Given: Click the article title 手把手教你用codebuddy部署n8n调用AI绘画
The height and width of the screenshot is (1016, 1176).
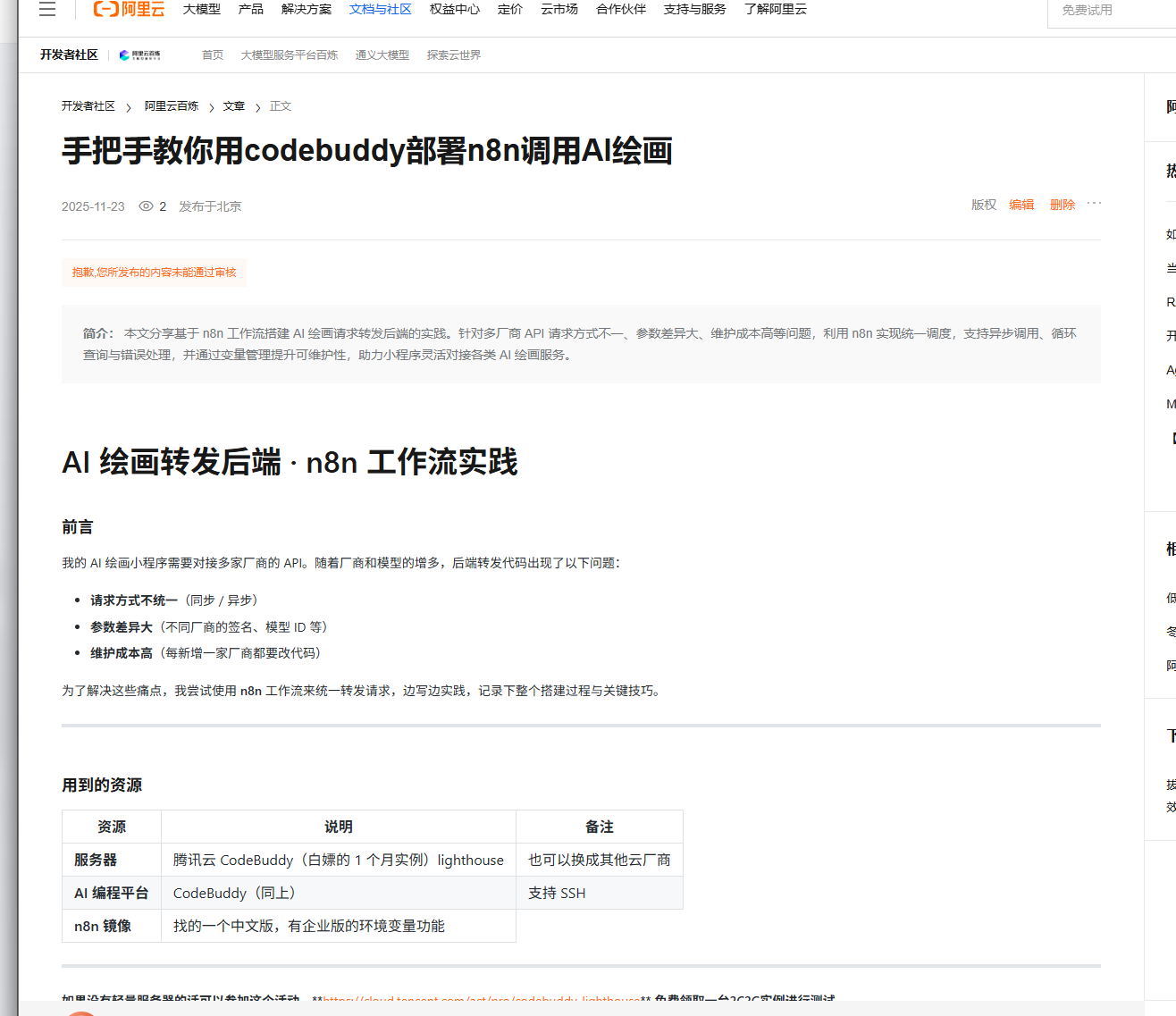Looking at the screenshot, I should pyautogui.click(x=367, y=151).
